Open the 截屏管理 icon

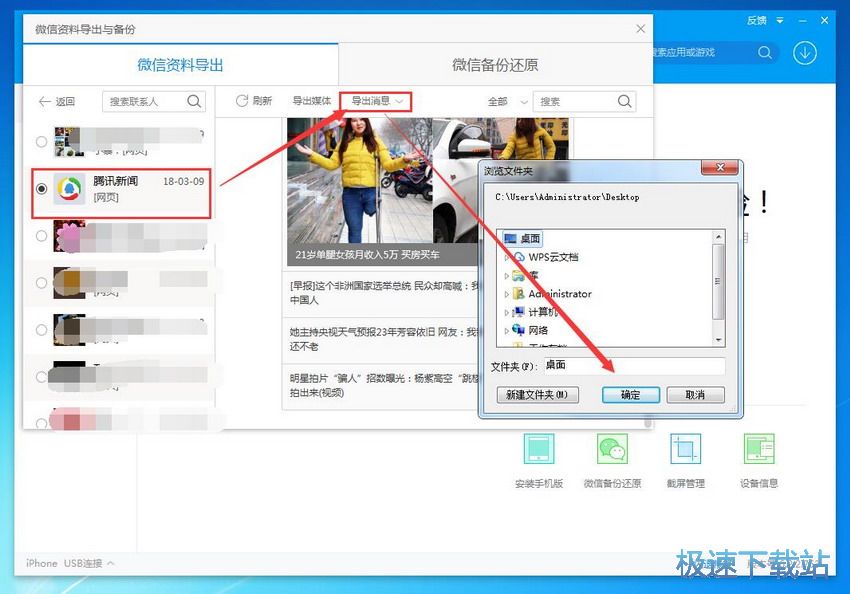[x=686, y=449]
